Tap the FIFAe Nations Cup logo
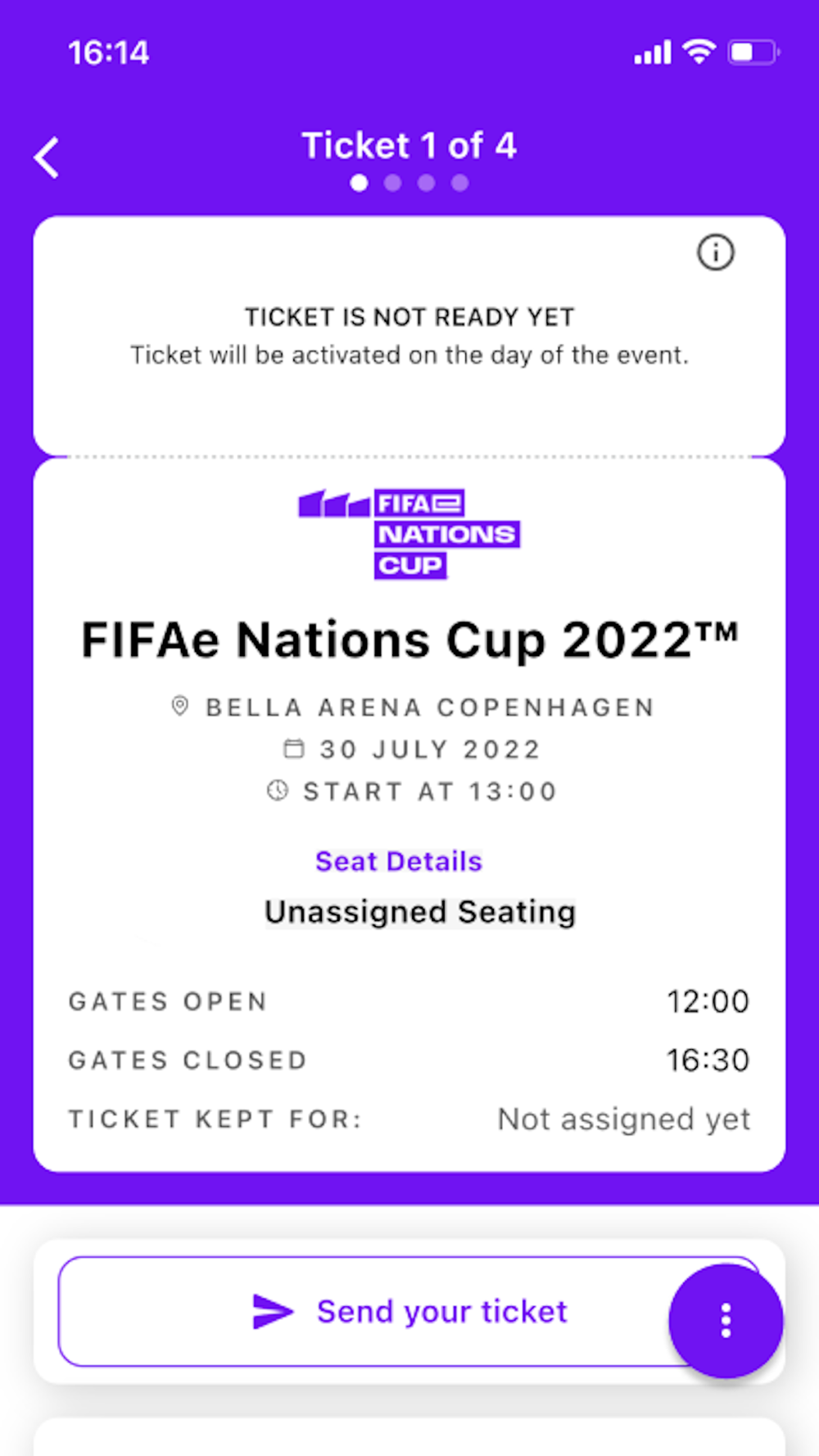The height and width of the screenshot is (1456, 819). tap(409, 534)
